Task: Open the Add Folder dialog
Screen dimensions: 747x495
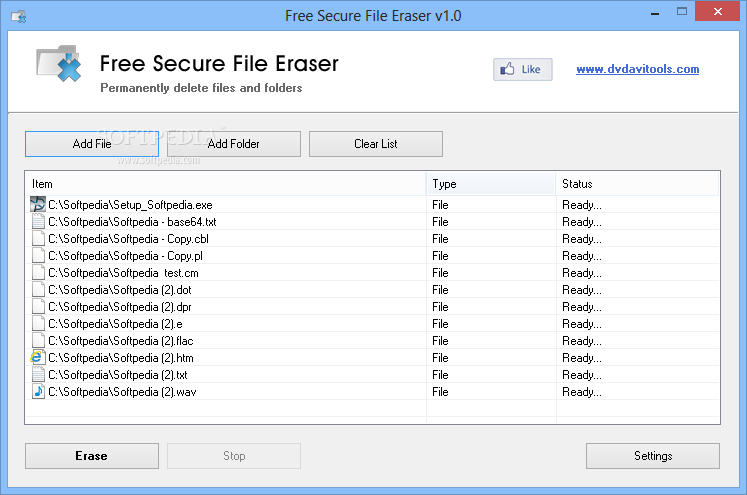Action: click(x=234, y=144)
